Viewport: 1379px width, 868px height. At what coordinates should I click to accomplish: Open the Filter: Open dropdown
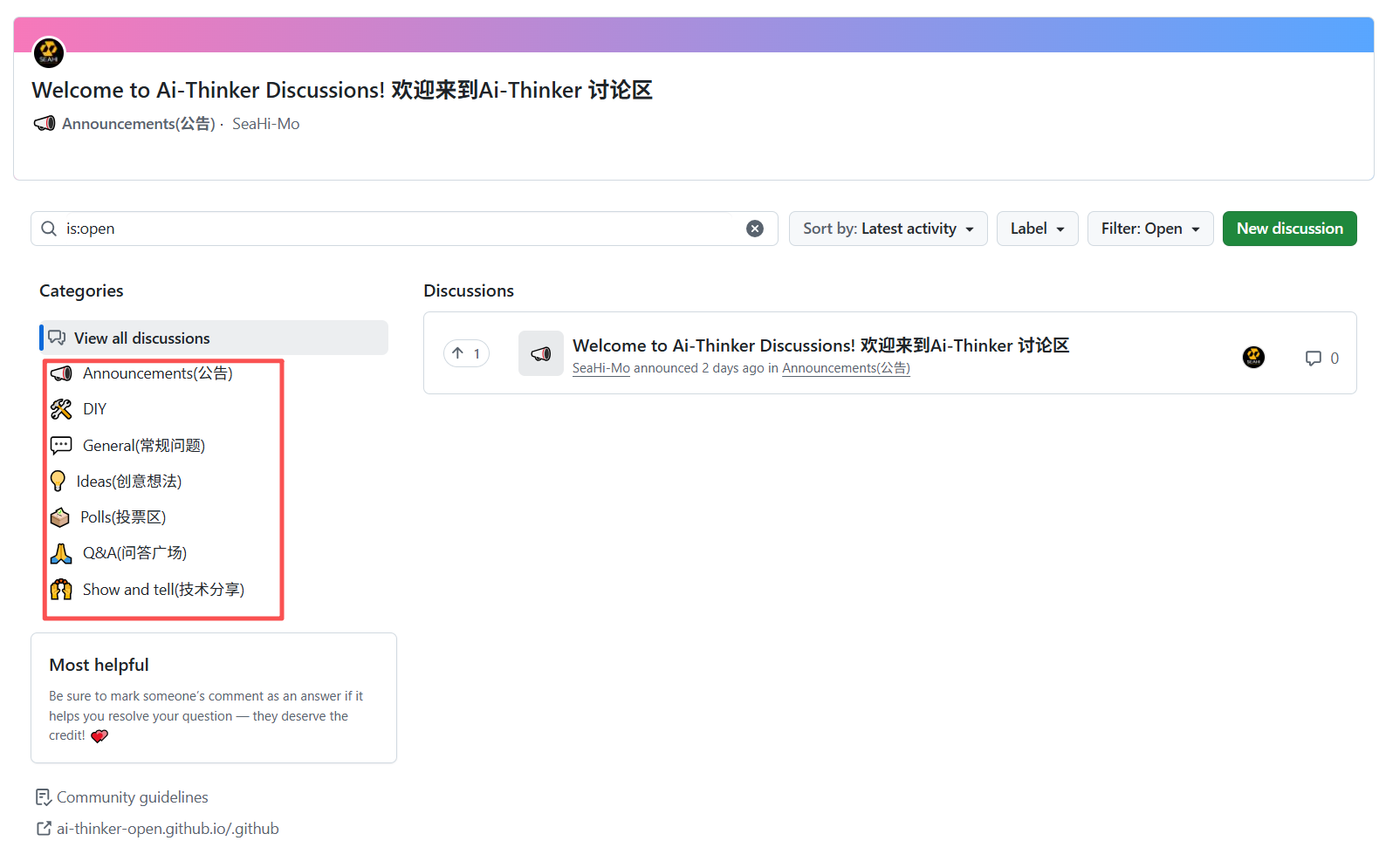(x=1150, y=229)
